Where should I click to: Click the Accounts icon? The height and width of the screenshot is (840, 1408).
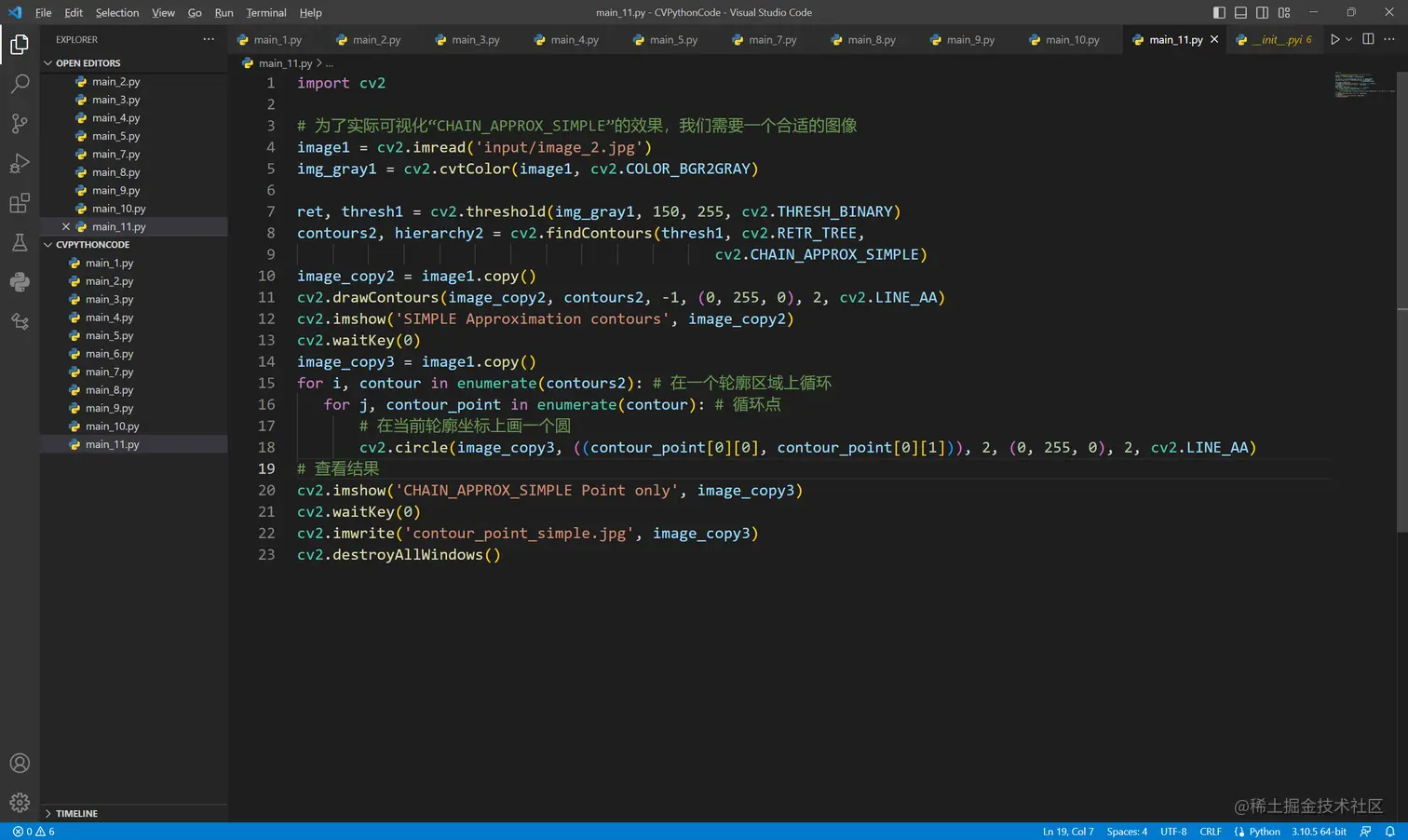[20, 763]
